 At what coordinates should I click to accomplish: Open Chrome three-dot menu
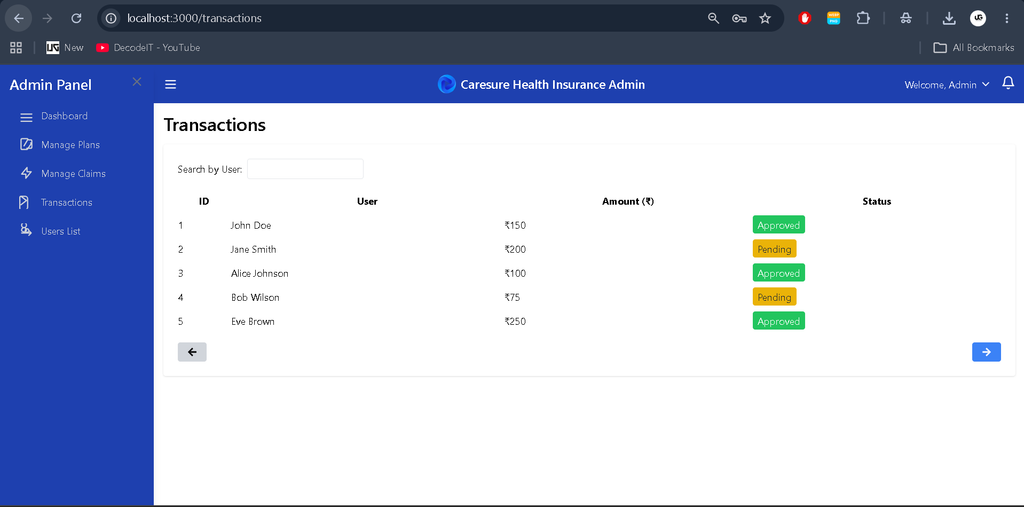(x=1006, y=18)
